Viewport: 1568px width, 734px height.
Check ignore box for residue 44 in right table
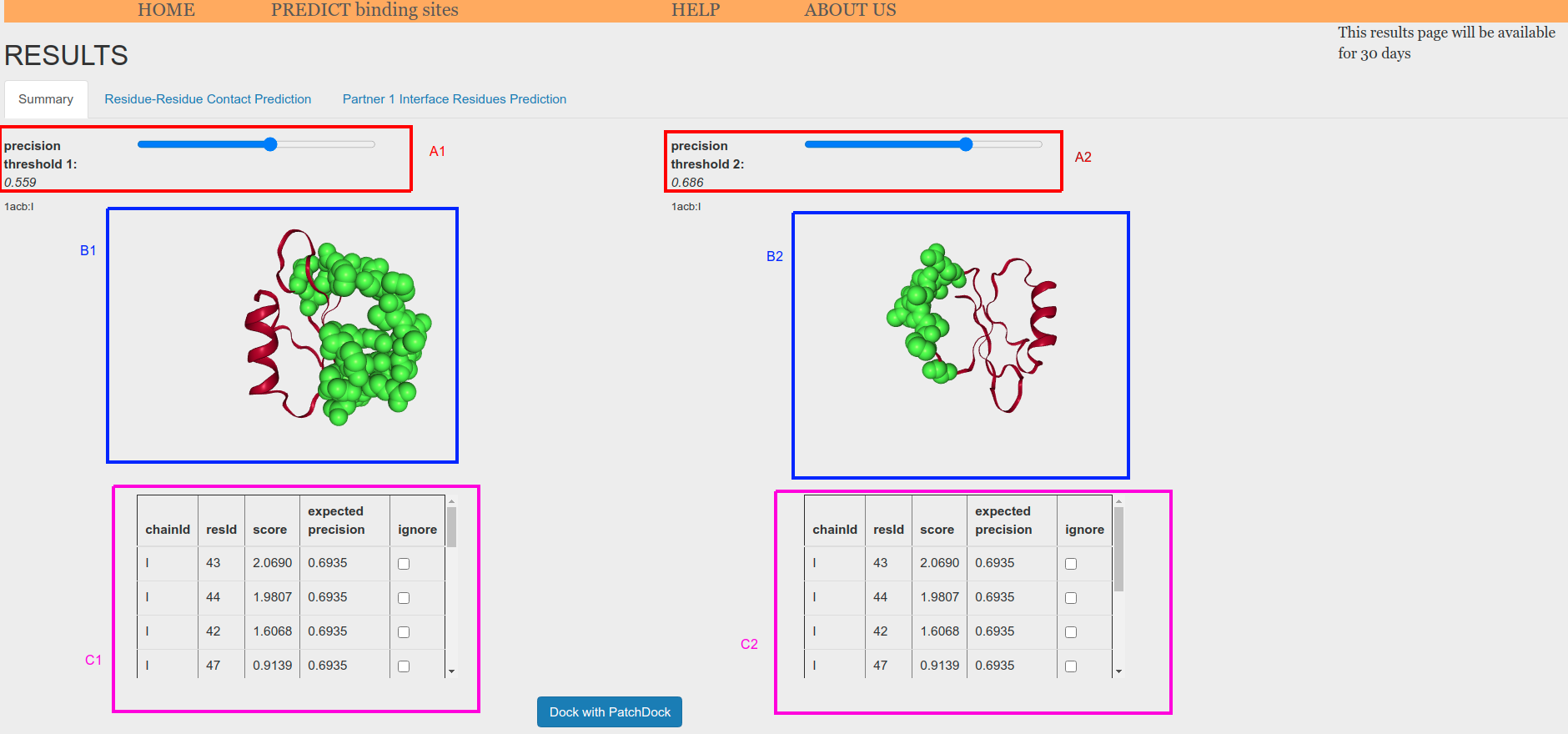pyautogui.click(x=1071, y=598)
